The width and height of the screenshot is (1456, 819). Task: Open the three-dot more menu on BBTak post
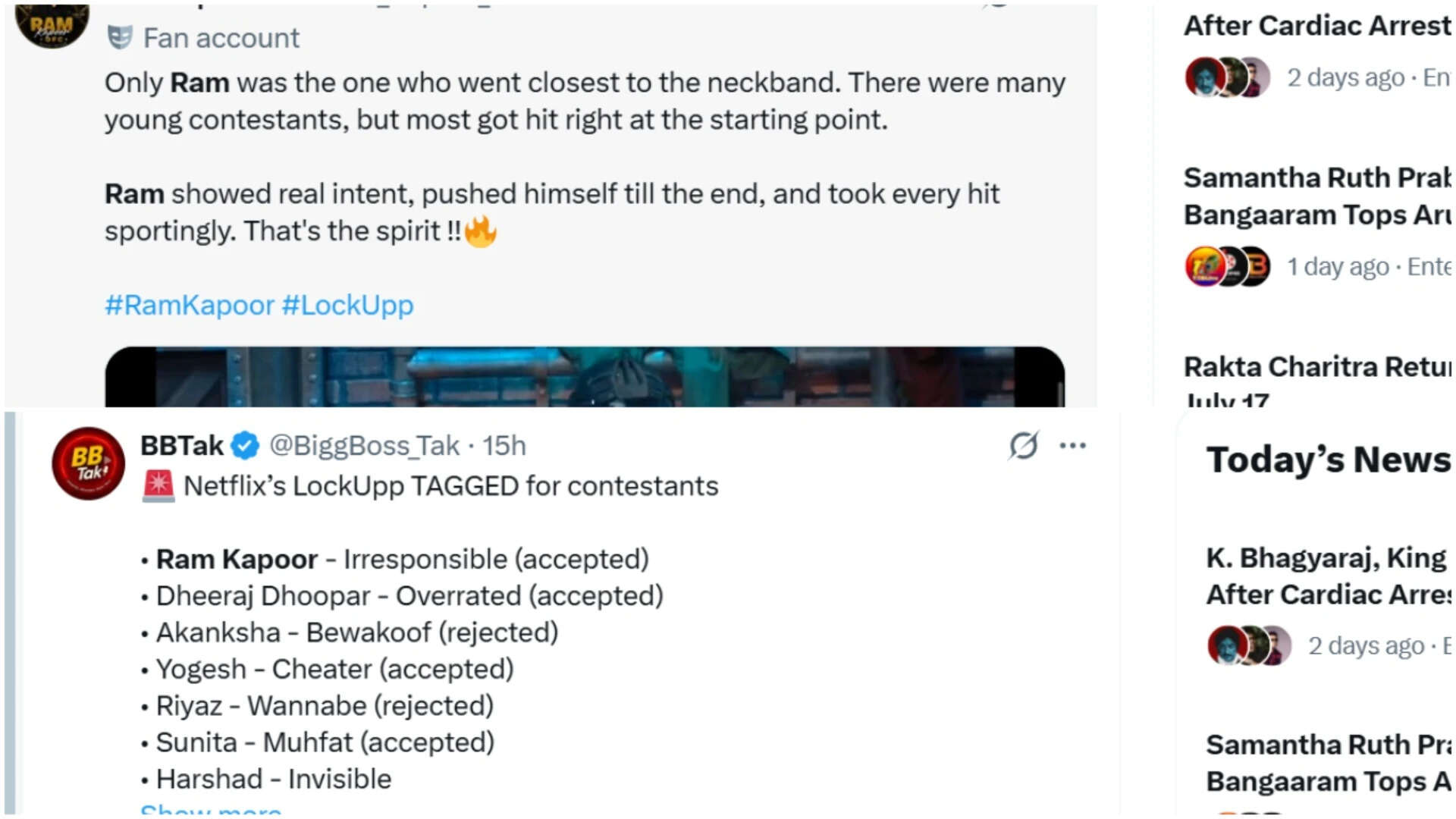[x=1072, y=446]
